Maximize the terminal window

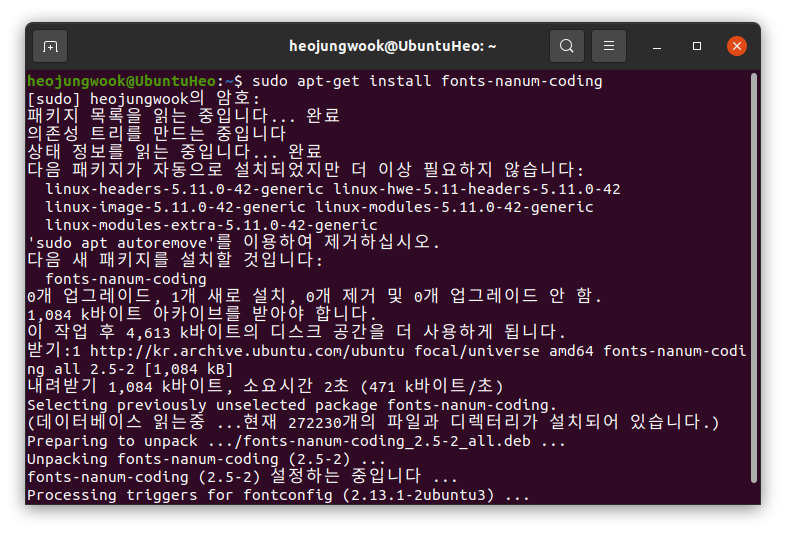(x=697, y=46)
